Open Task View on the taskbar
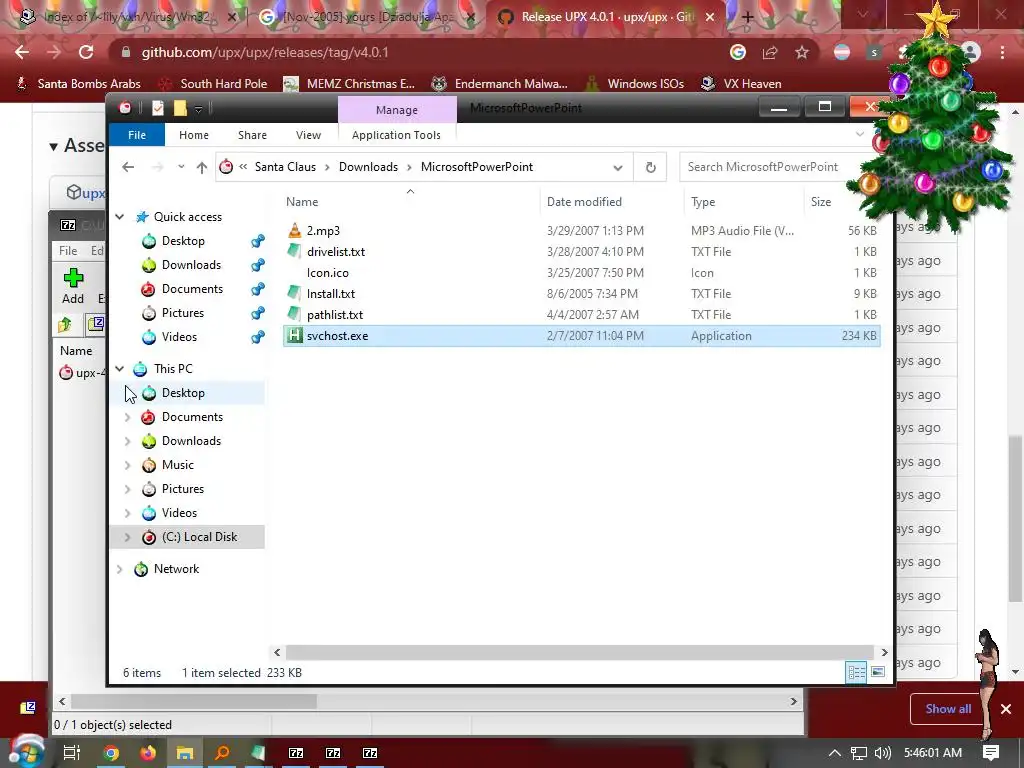 (x=72, y=753)
